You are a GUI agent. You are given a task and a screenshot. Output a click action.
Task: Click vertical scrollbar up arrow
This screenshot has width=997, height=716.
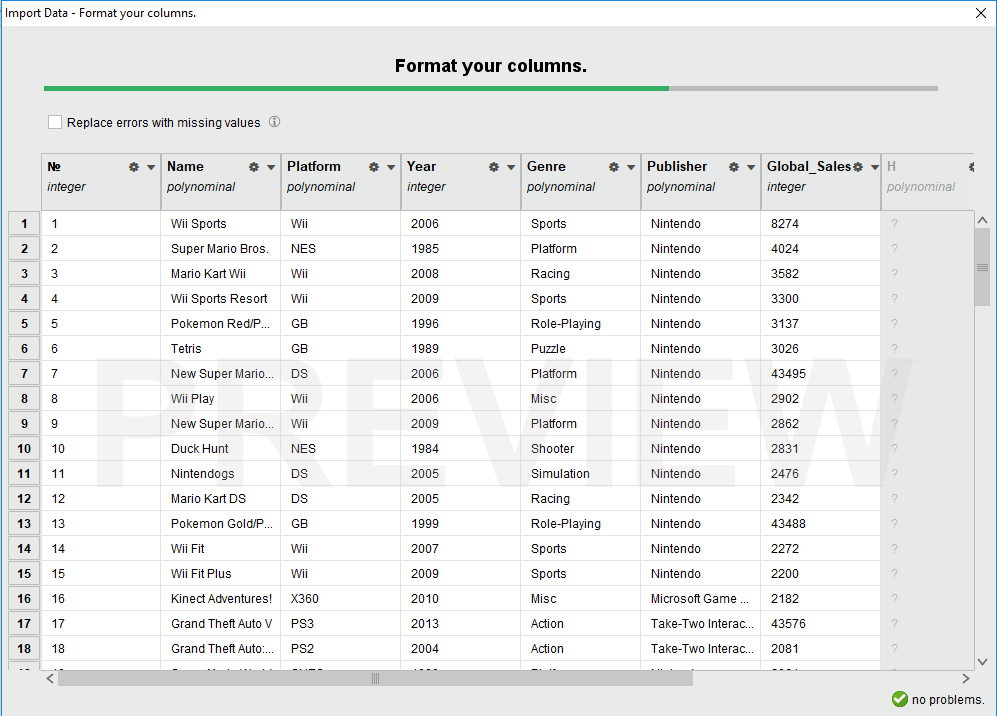[982, 220]
